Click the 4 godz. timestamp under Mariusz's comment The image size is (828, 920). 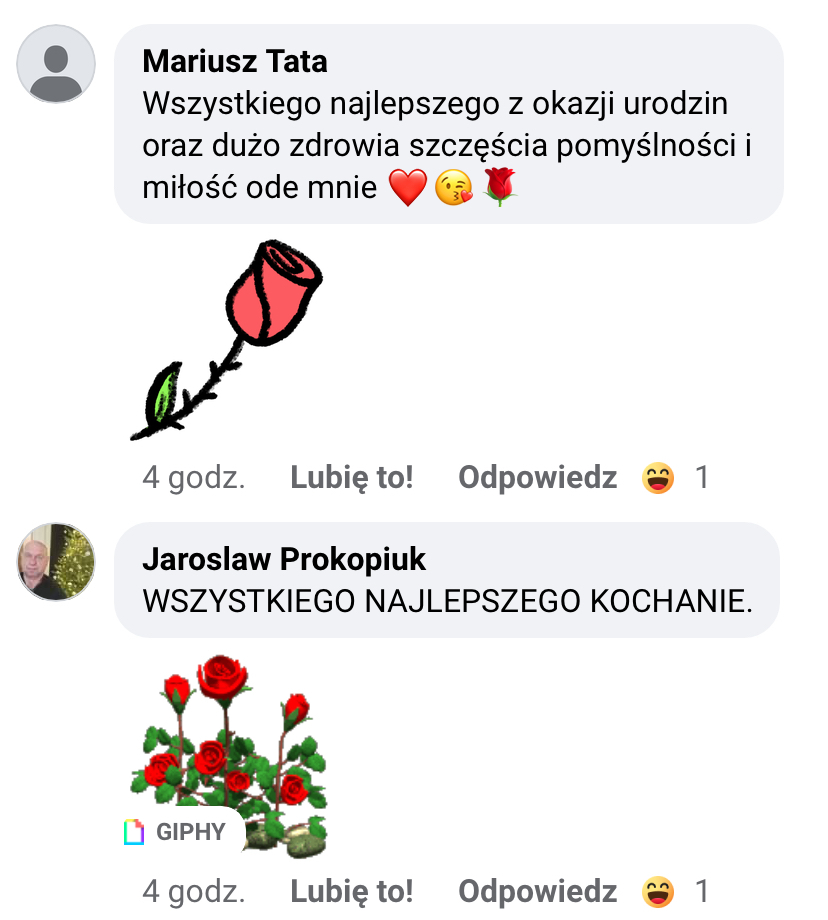click(194, 478)
